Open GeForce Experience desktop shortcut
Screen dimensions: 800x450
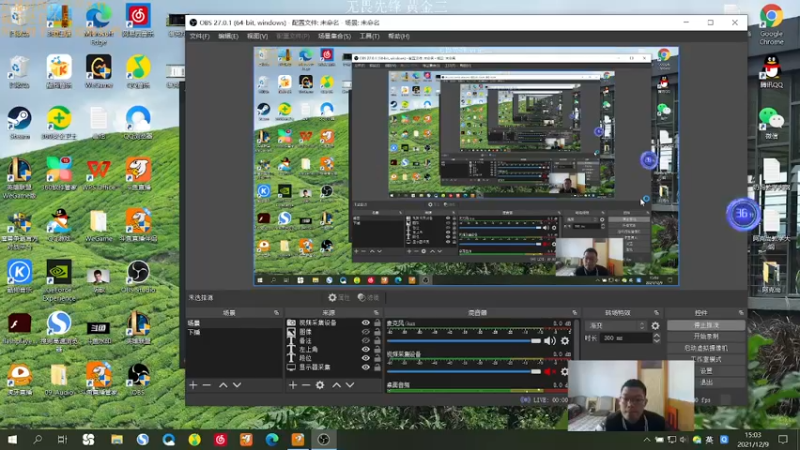(x=59, y=281)
